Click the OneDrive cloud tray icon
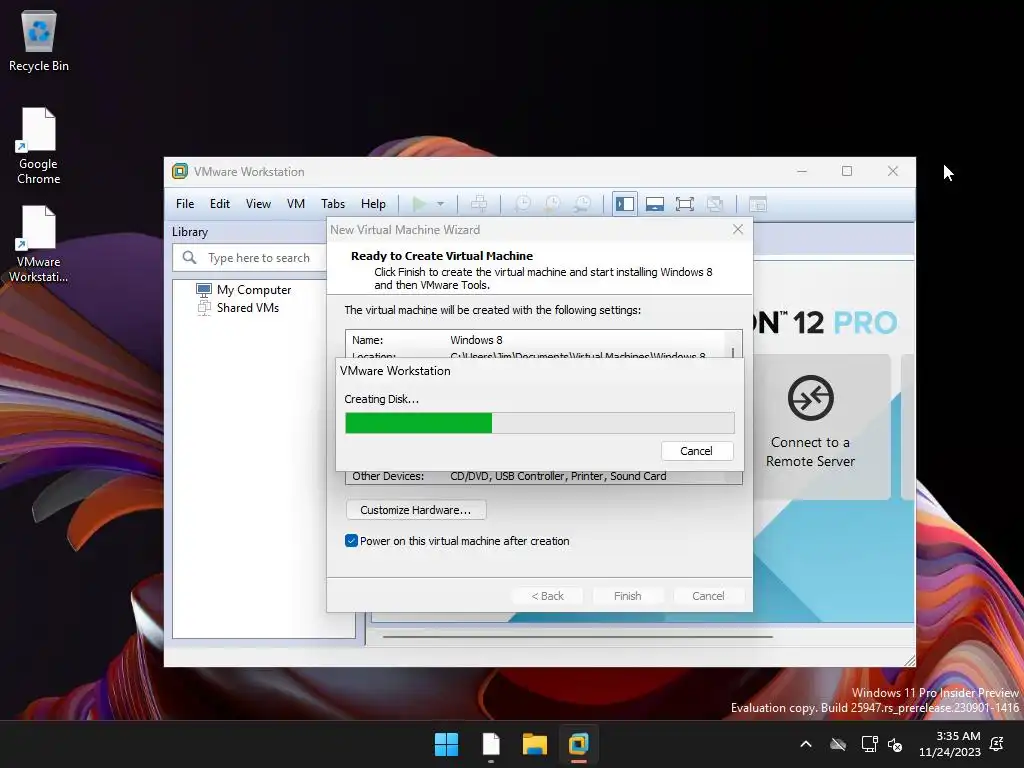The width and height of the screenshot is (1024, 768). [838, 744]
